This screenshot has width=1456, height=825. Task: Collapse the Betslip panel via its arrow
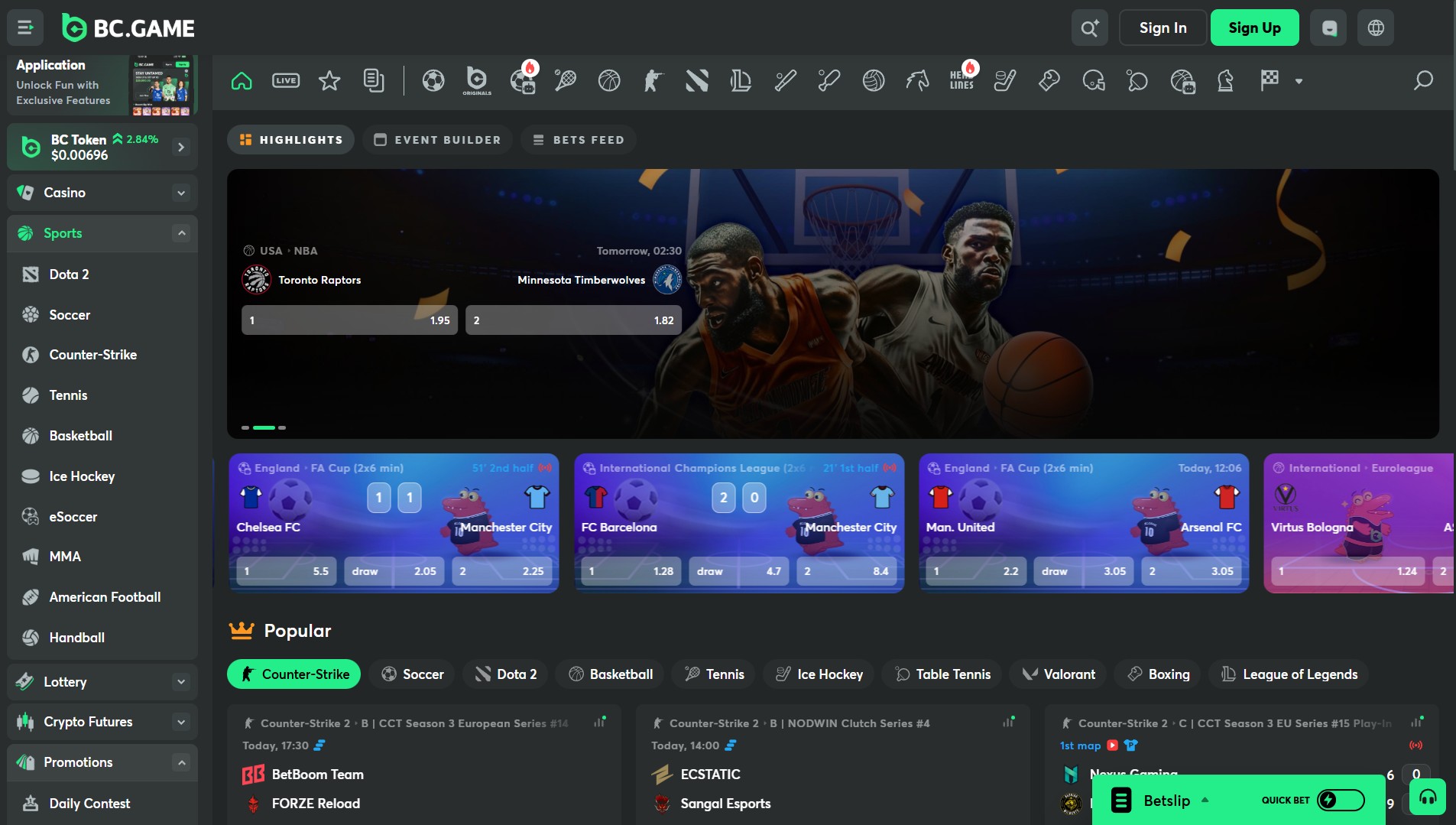coord(1204,800)
